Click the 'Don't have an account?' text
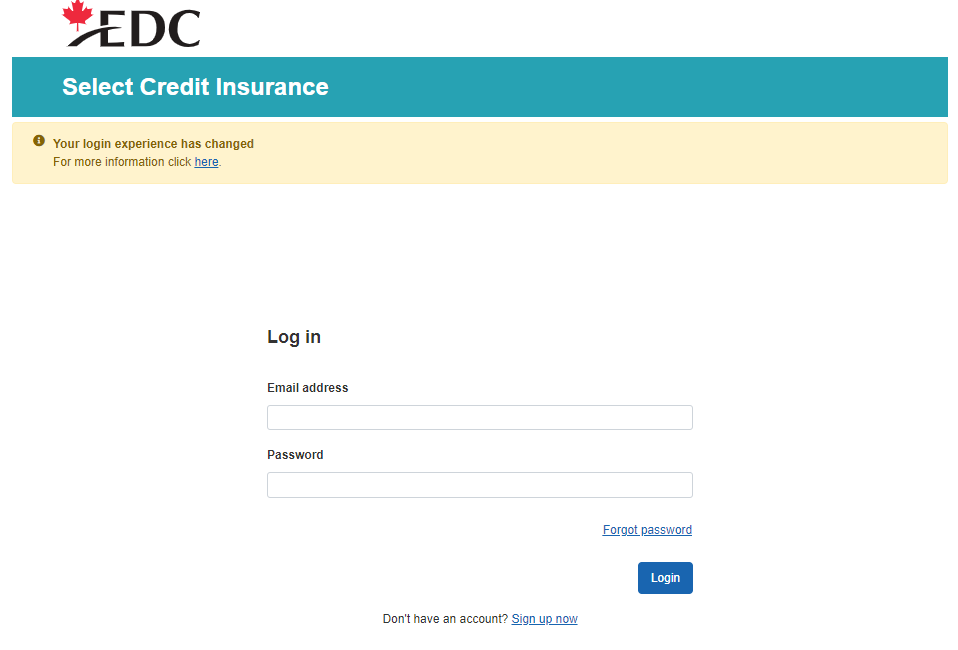Screen dimensions: 958x650 coord(445,619)
